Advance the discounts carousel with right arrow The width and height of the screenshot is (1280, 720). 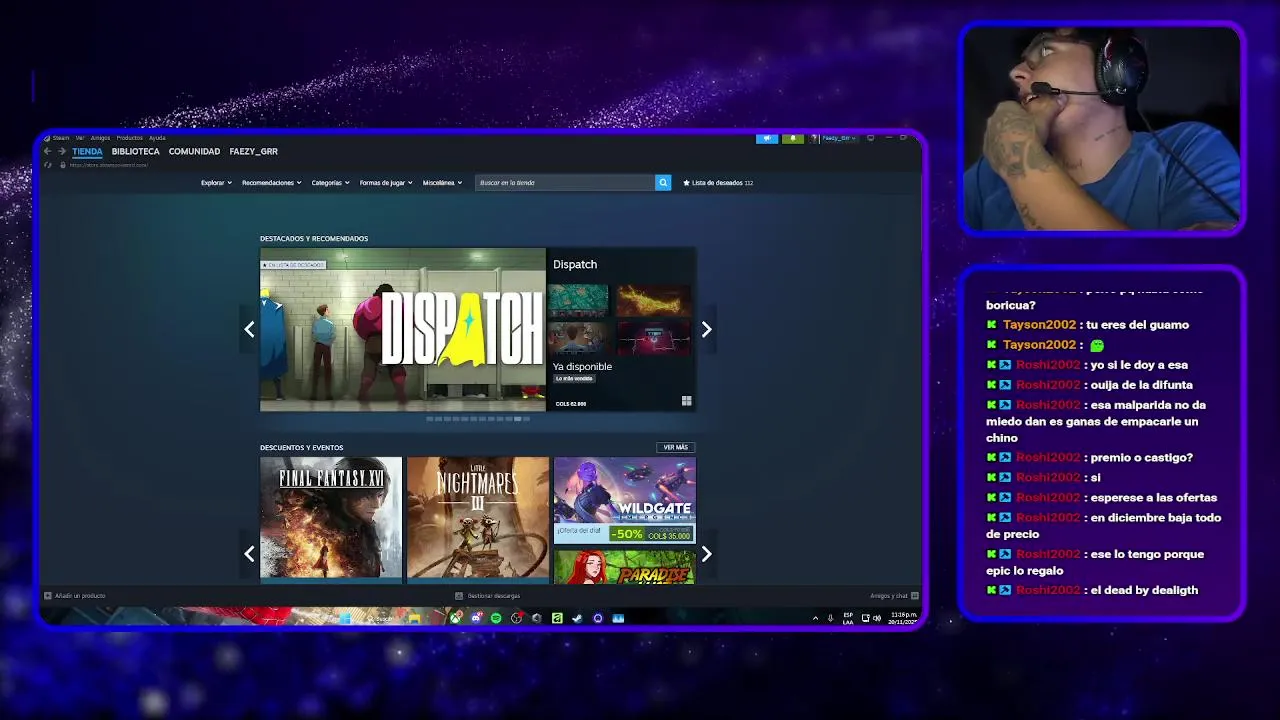pos(707,553)
